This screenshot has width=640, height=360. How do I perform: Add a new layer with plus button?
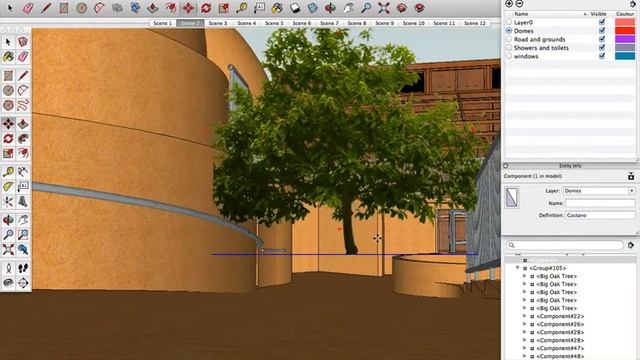pyautogui.click(x=509, y=4)
